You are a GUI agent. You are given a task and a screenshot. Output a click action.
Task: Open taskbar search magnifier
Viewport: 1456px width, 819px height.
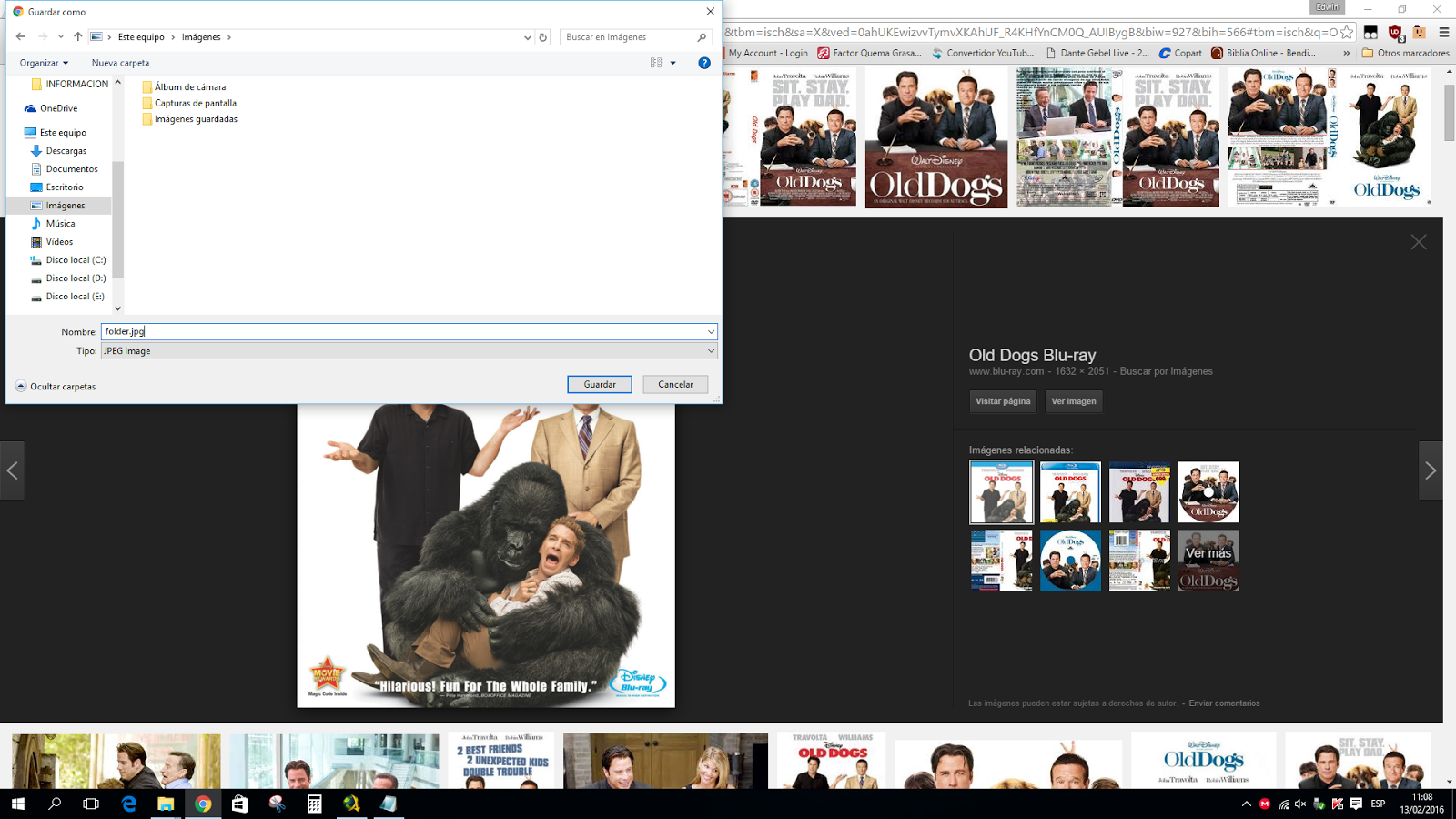pos(55,804)
